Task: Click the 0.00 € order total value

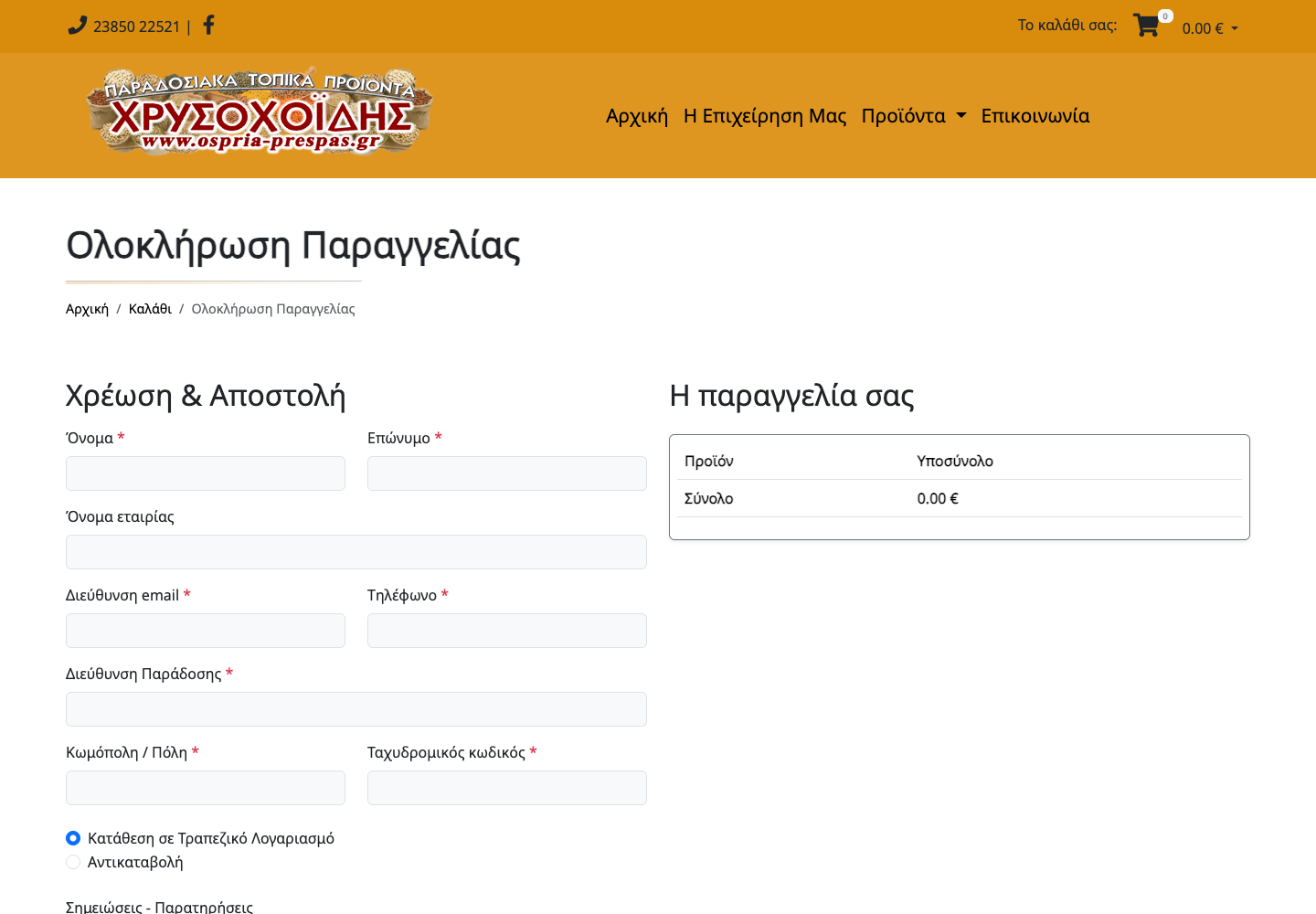Action: coord(938,499)
